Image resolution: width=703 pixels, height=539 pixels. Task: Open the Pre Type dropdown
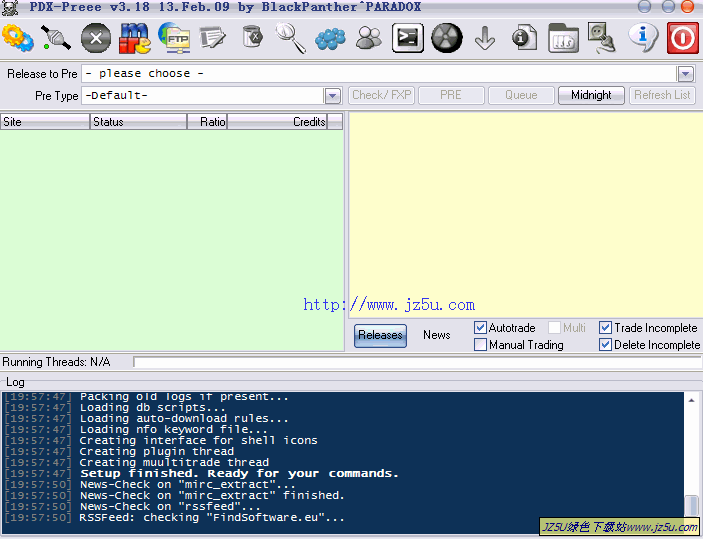333,96
